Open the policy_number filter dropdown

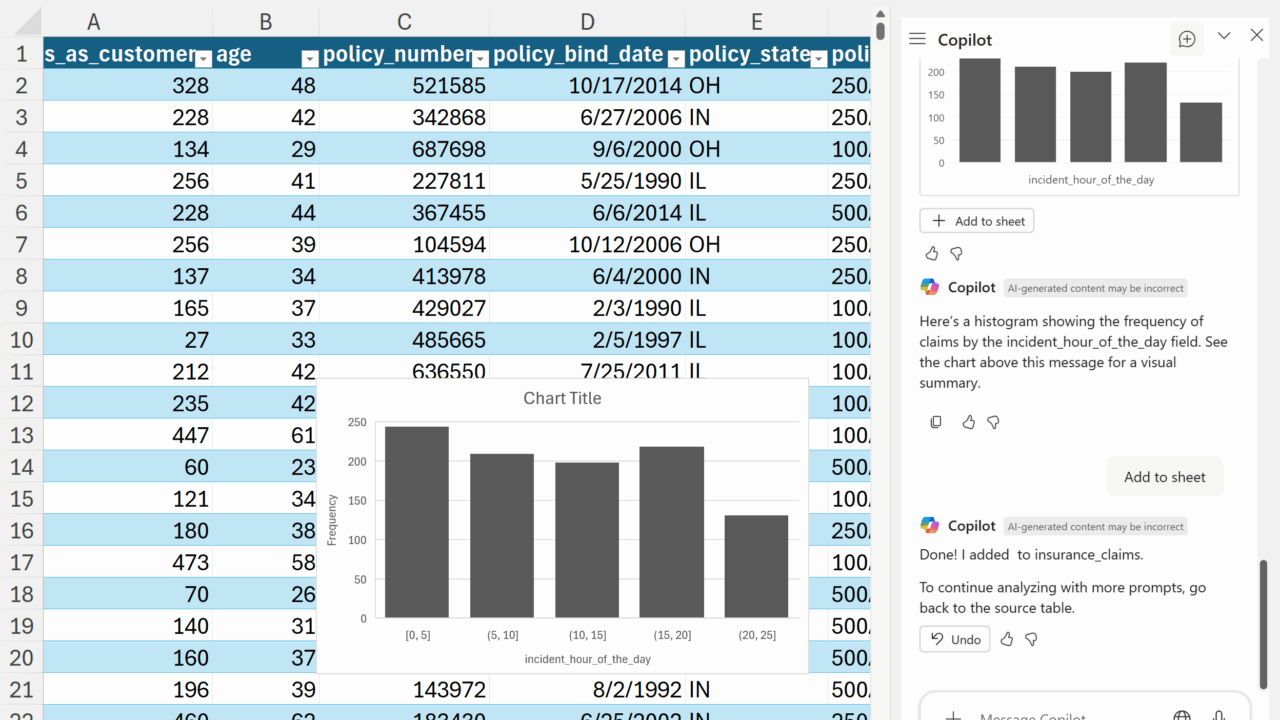(x=480, y=58)
